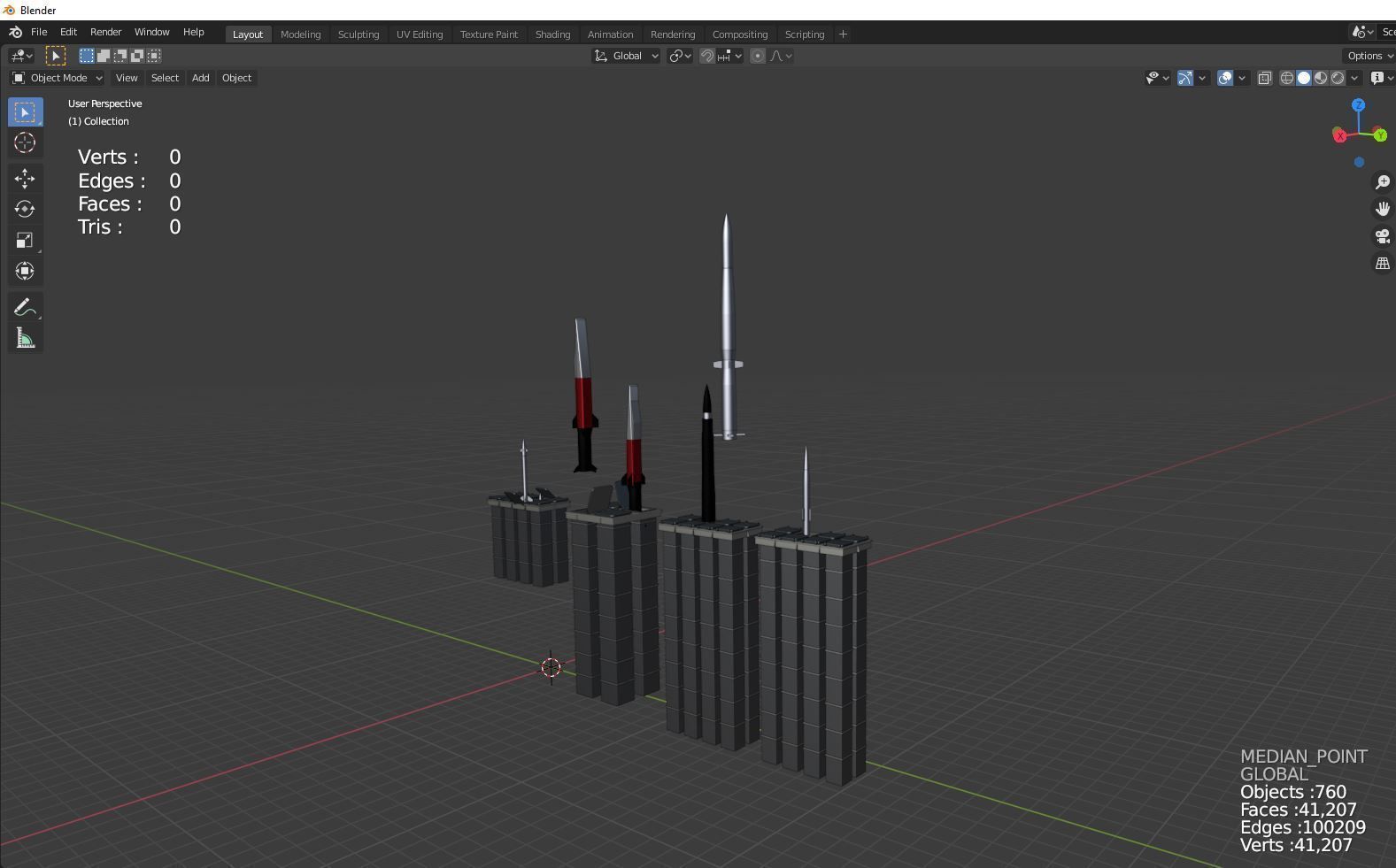Choose the Move tool

tap(25, 179)
